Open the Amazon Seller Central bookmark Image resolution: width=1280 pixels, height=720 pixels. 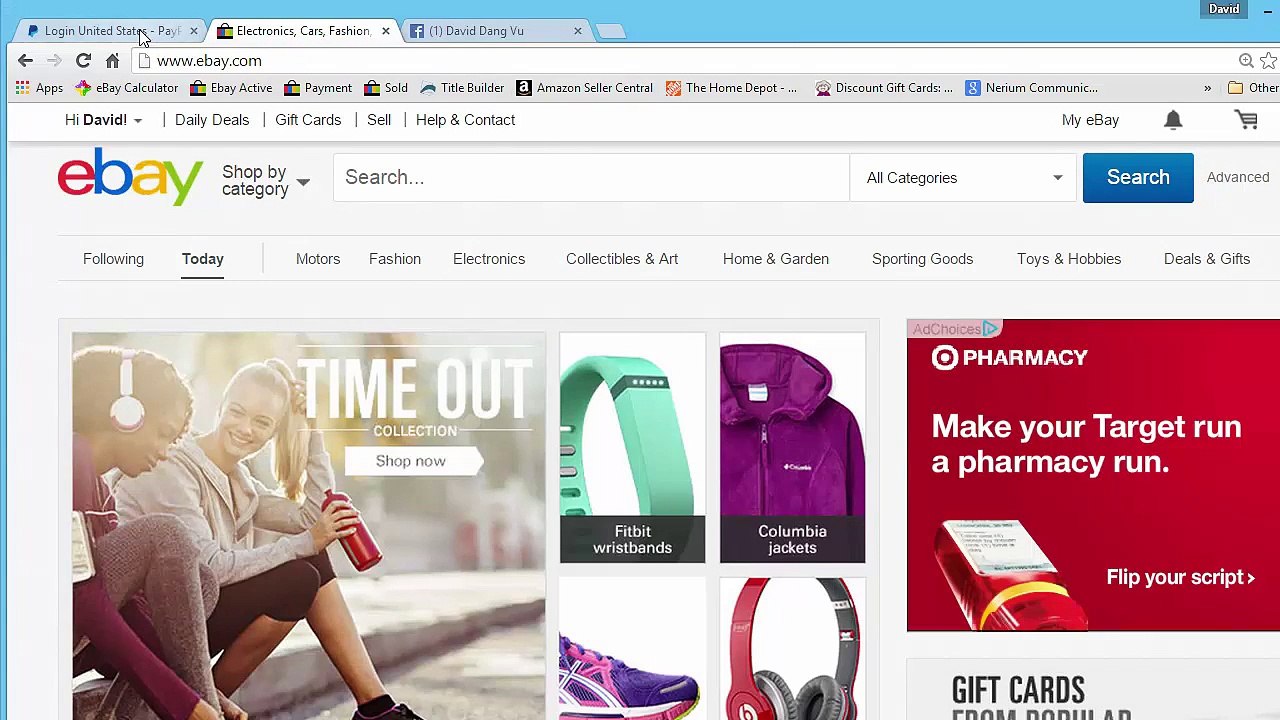(584, 88)
